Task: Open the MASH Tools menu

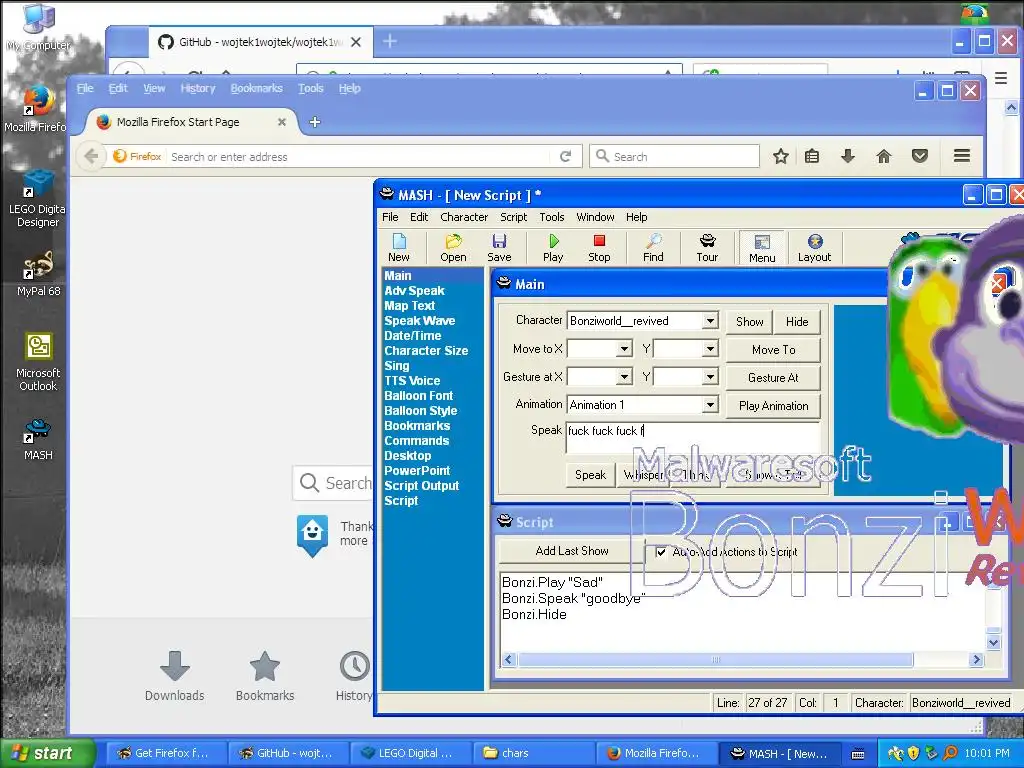Action: (x=552, y=217)
